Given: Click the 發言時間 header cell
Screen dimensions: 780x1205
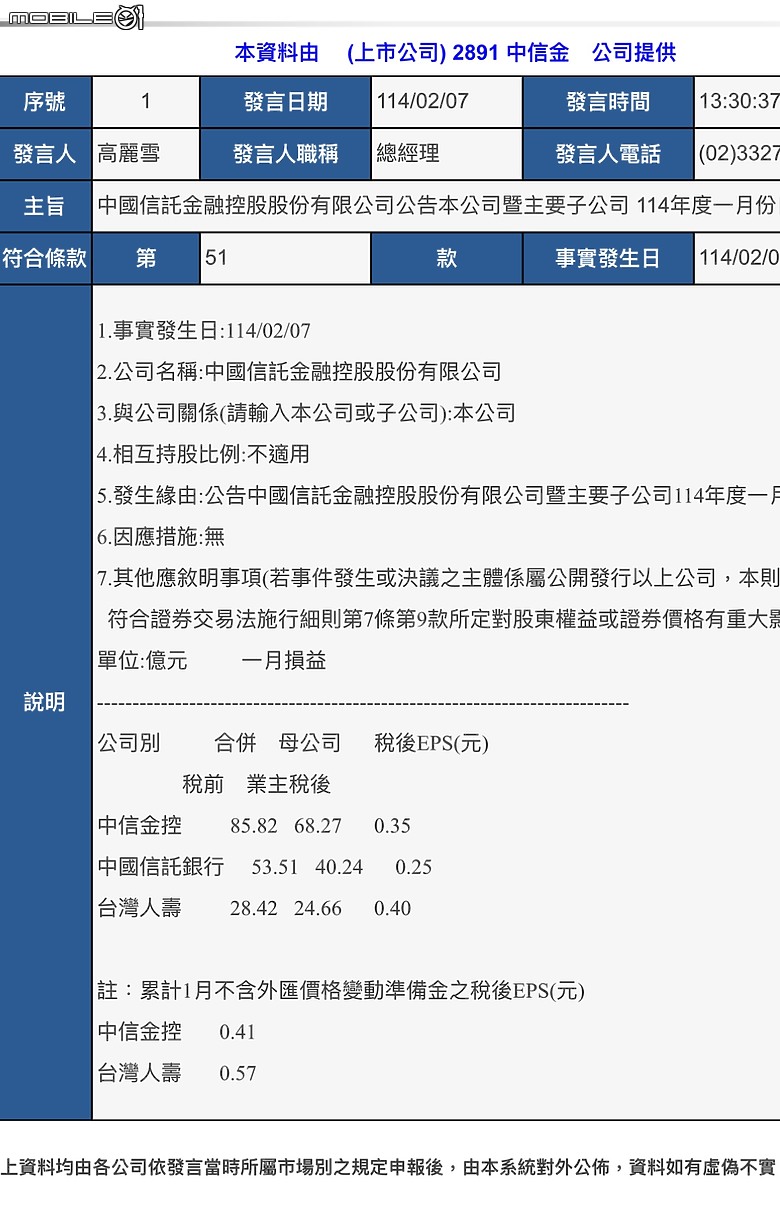Looking at the screenshot, I should coord(608,102).
